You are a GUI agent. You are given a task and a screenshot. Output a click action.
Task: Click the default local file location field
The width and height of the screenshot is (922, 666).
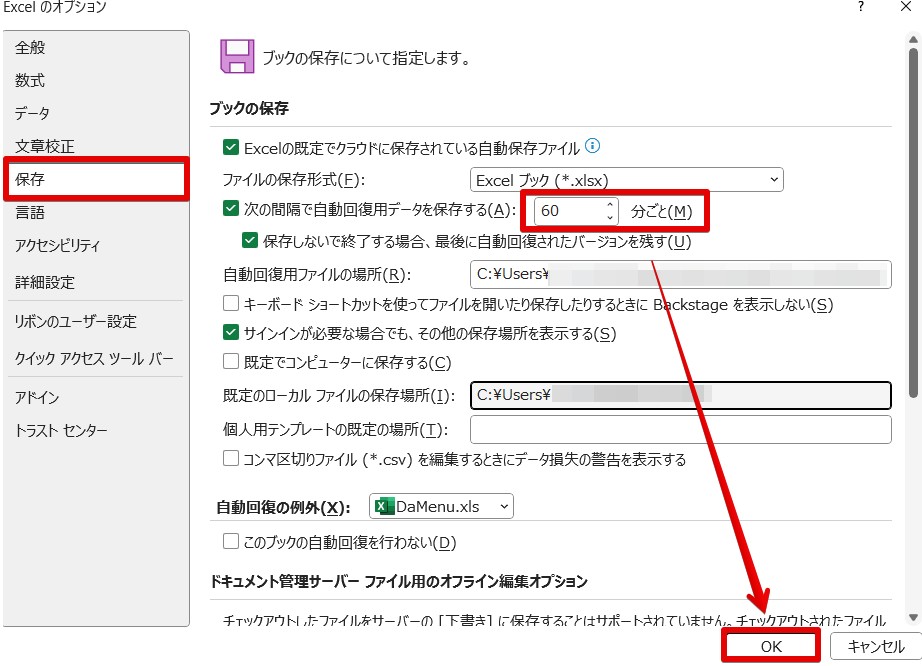(680, 395)
